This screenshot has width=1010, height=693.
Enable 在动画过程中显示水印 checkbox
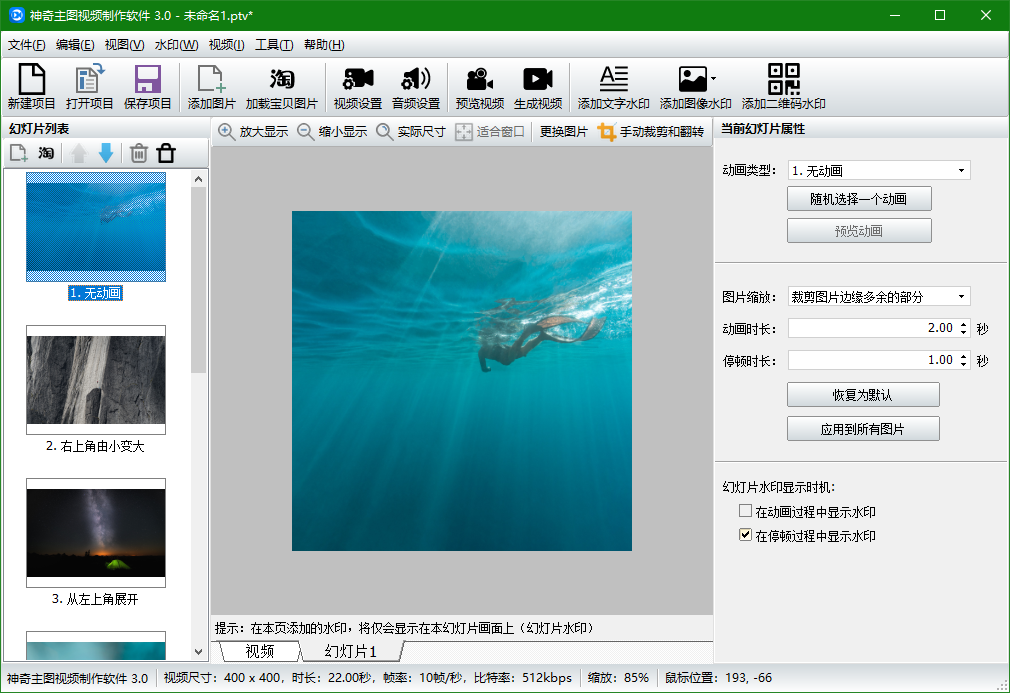click(745, 511)
